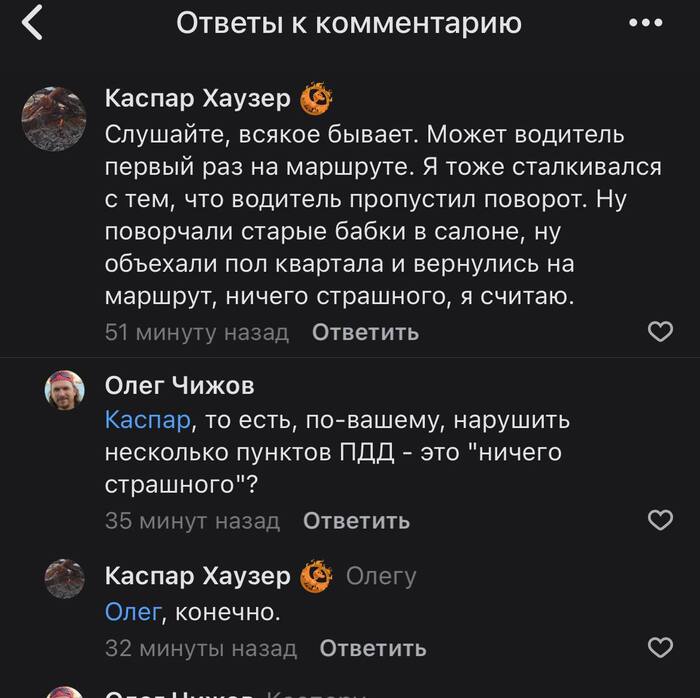Tap the "51 минуту назад" timestamp
The height and width of the screenshot is (698, 700).
(197, 332)
